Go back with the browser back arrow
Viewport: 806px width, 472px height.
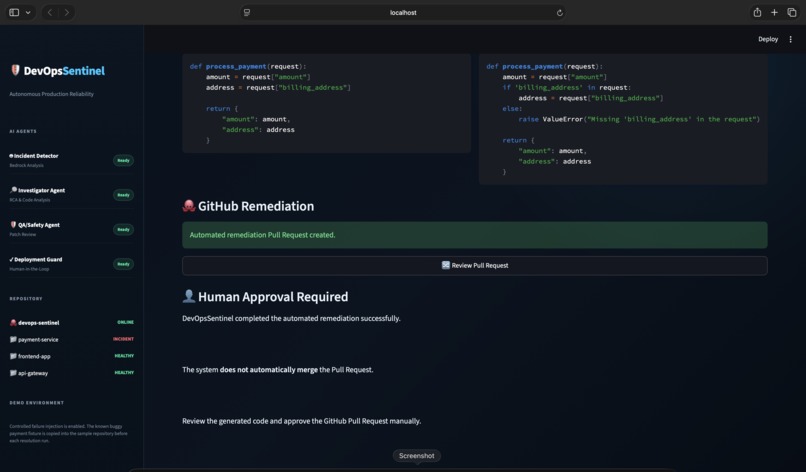pos(50,12)
